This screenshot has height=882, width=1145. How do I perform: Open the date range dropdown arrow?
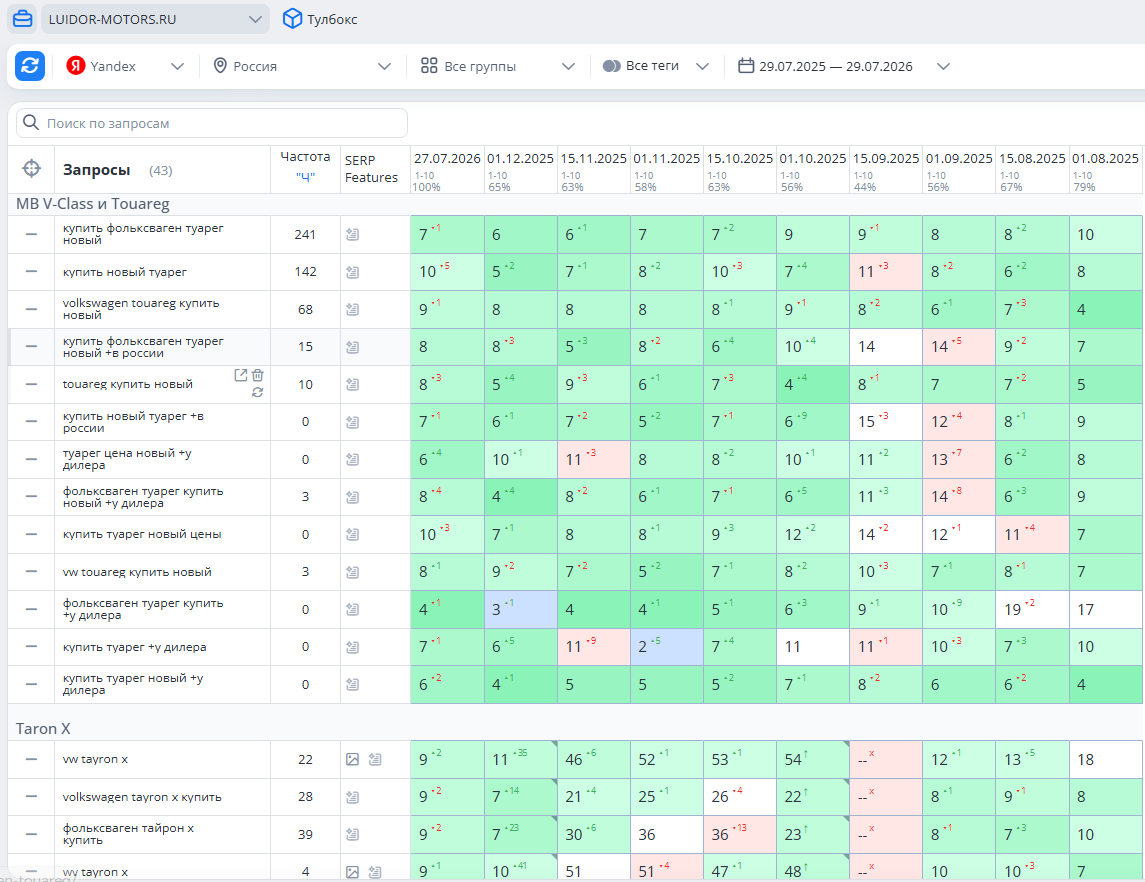tap(943, 66)
